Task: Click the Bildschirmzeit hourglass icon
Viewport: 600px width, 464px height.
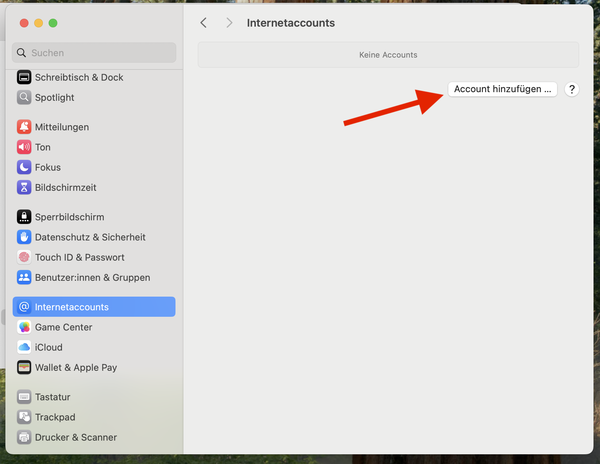Action: (x=25, y=187)
